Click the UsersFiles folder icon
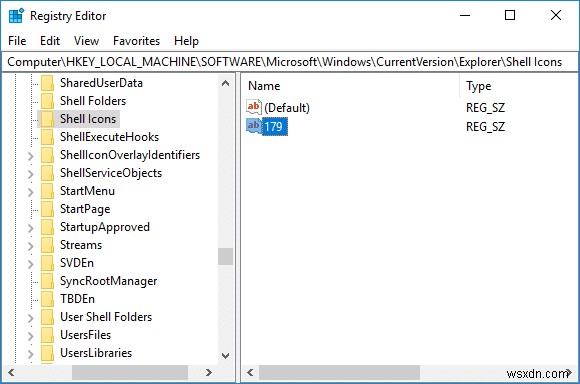This screenshot has height=384, width=580. click(47, 335)
